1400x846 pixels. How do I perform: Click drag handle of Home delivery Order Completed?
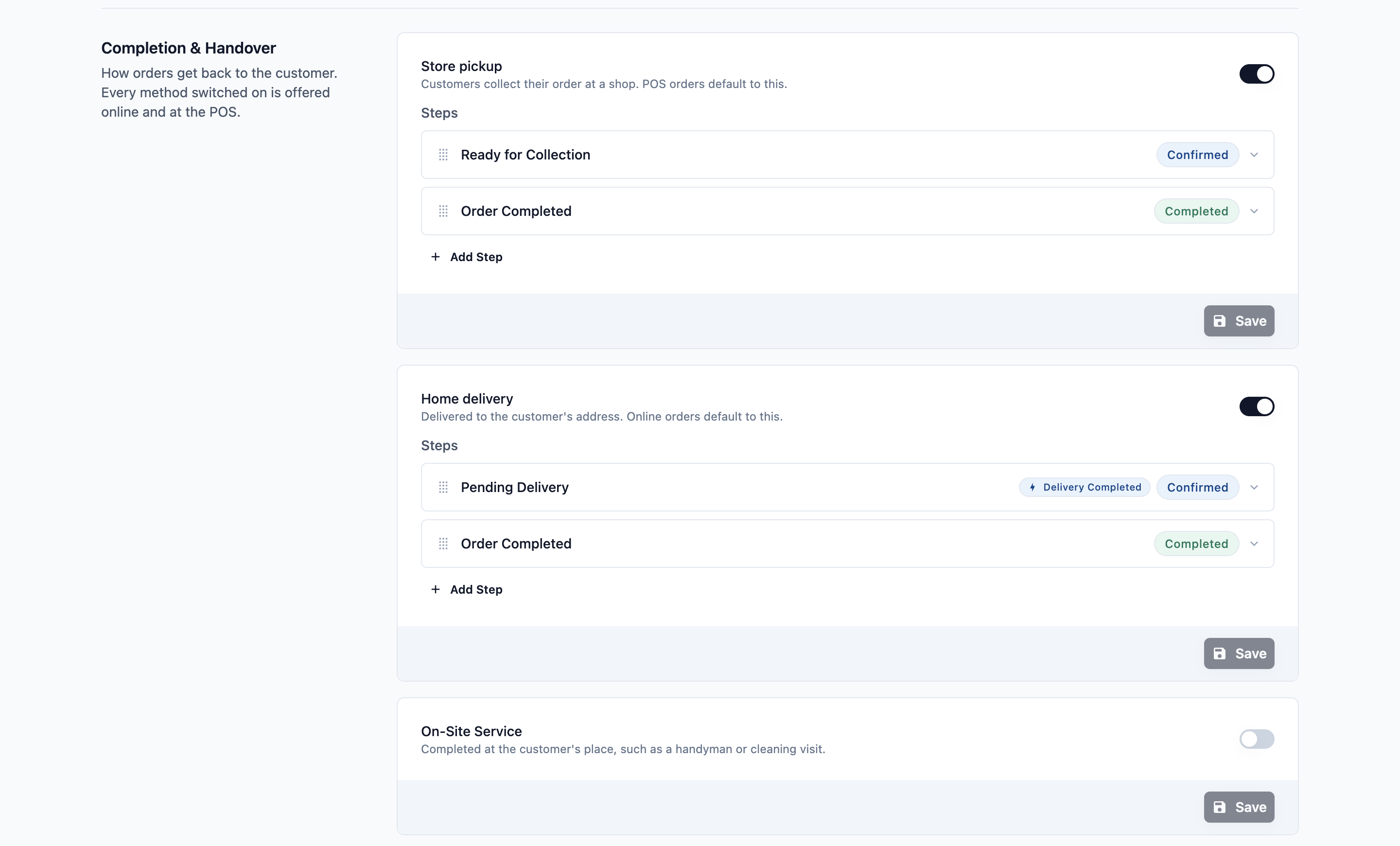(x=443, y=544)
